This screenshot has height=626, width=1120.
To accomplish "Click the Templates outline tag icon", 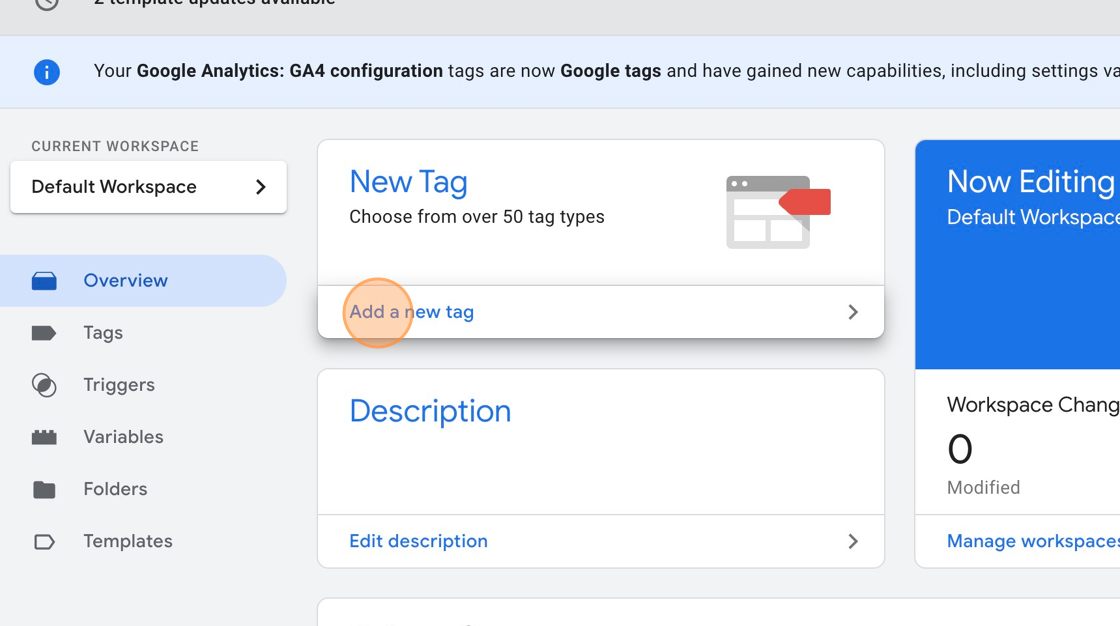I will click(44, 541).
